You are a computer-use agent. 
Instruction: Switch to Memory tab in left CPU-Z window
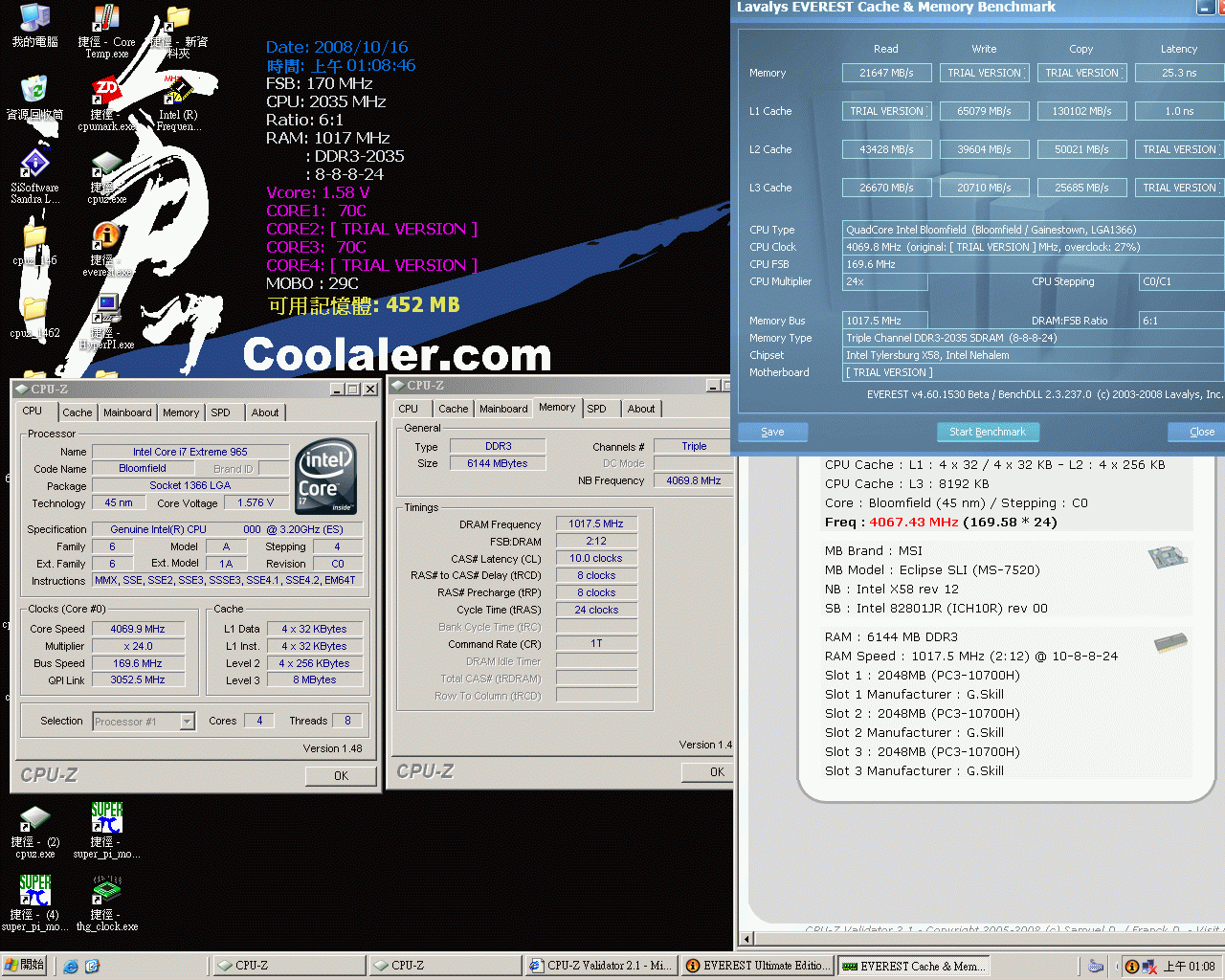tap(181, 412)
